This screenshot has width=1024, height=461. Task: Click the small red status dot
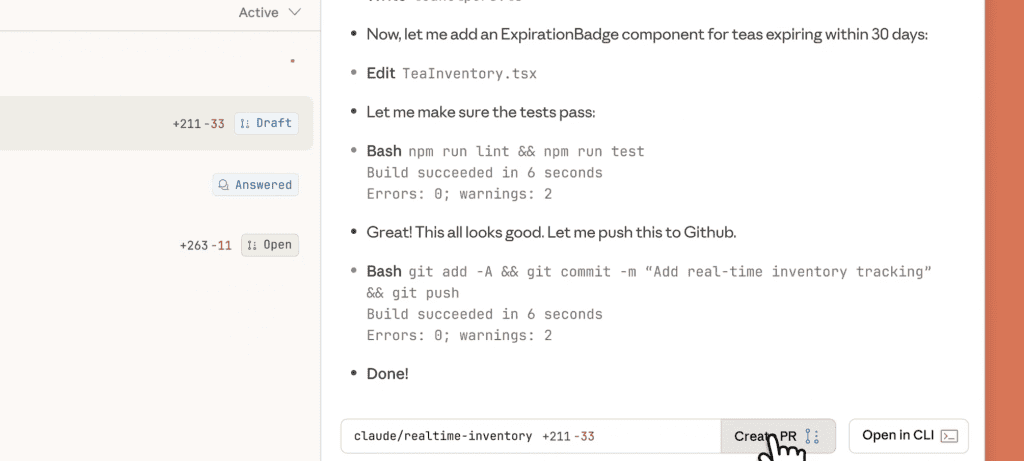pyautogui.click(x=292, y=62)
